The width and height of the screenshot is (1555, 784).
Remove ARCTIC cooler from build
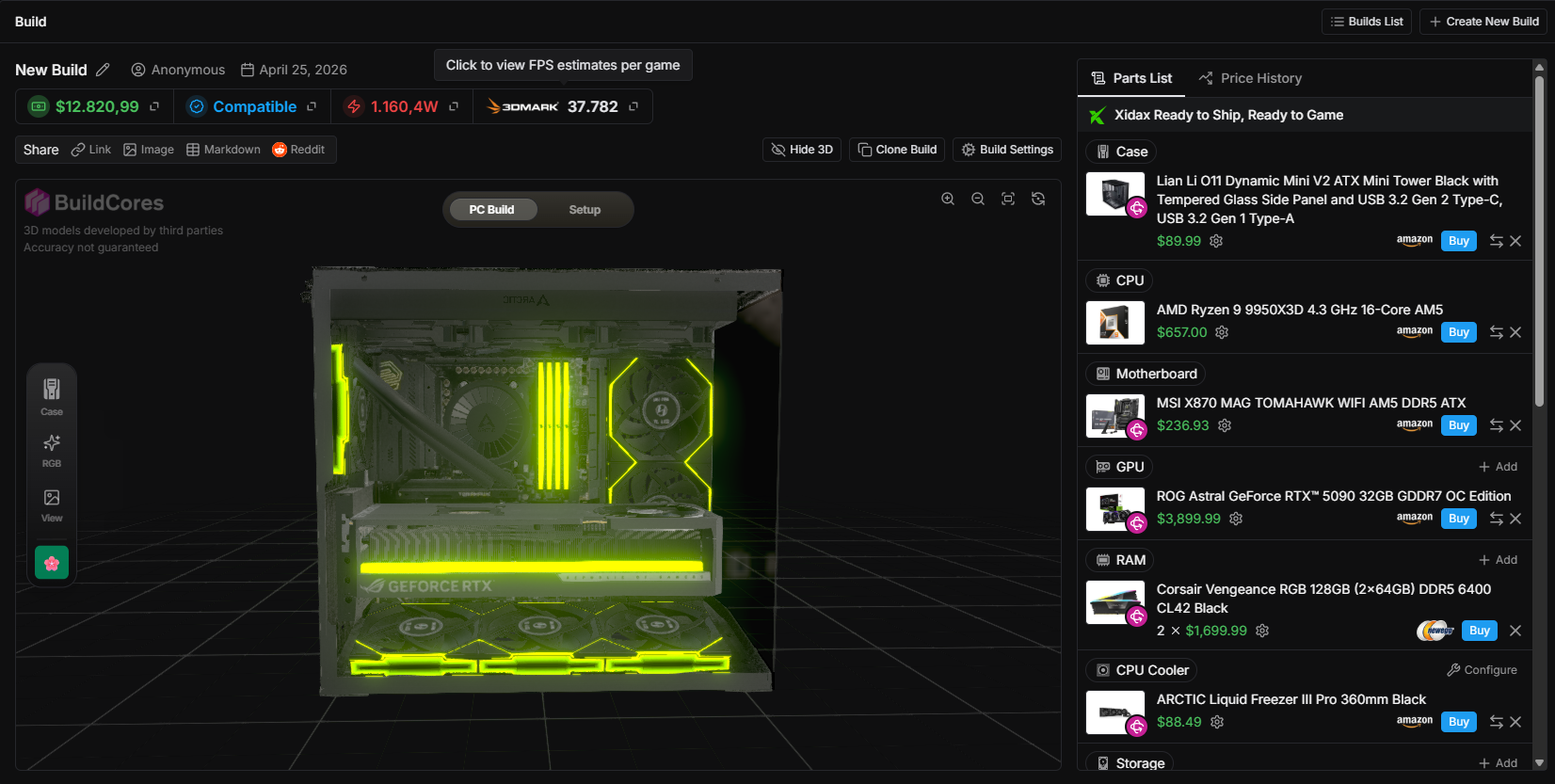[1515, 722]
